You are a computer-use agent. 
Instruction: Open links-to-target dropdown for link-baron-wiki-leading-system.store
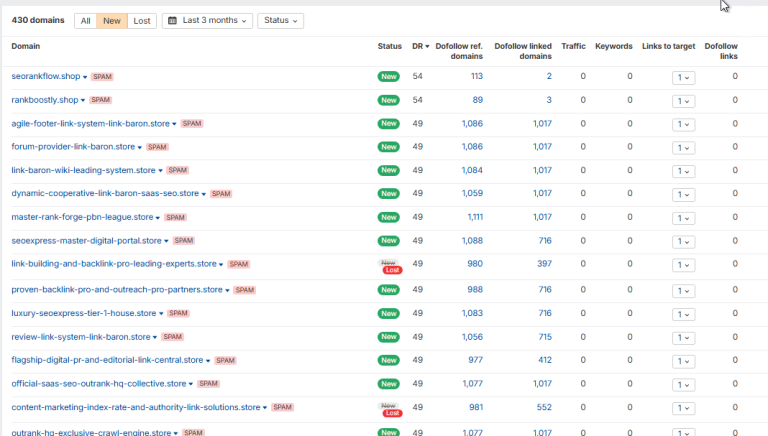[x=683, y=171]
